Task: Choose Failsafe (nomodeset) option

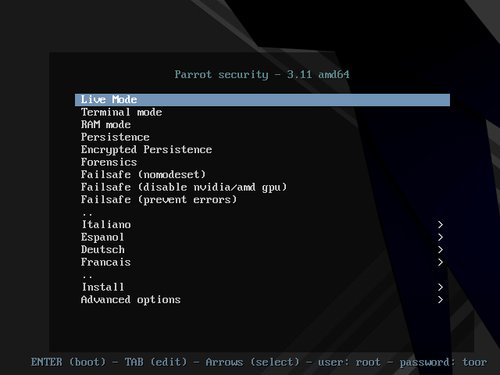Action: pos(262,175)
